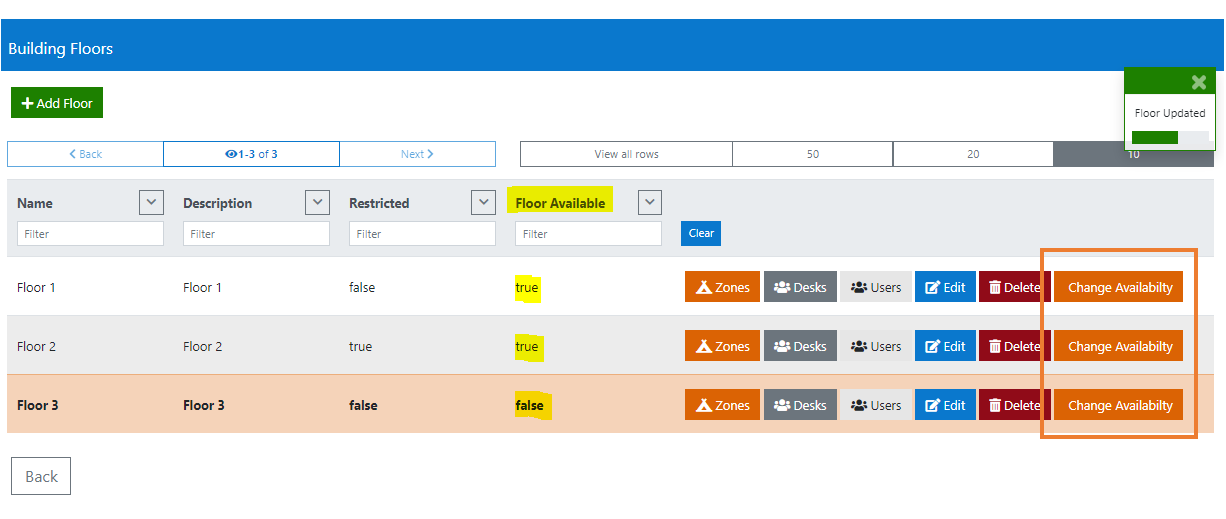Screen dimensions: 1226x519
Task: Click the green Add Floor button
Action: (x=57, y=103)
